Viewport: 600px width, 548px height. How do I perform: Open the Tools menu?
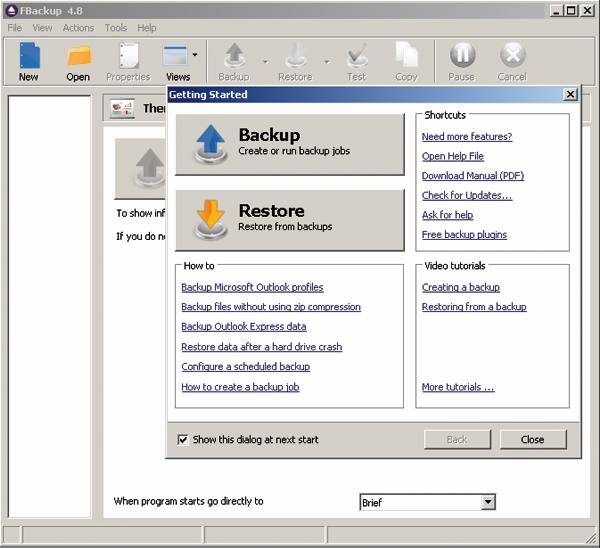coord(116,28)
